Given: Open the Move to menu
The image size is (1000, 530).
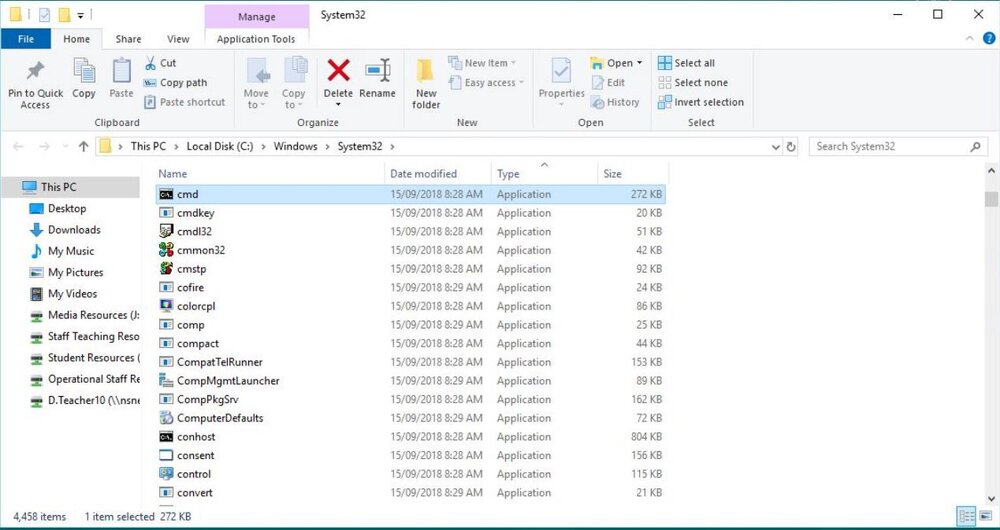Looking at the screenshot, I should point(256,84).
